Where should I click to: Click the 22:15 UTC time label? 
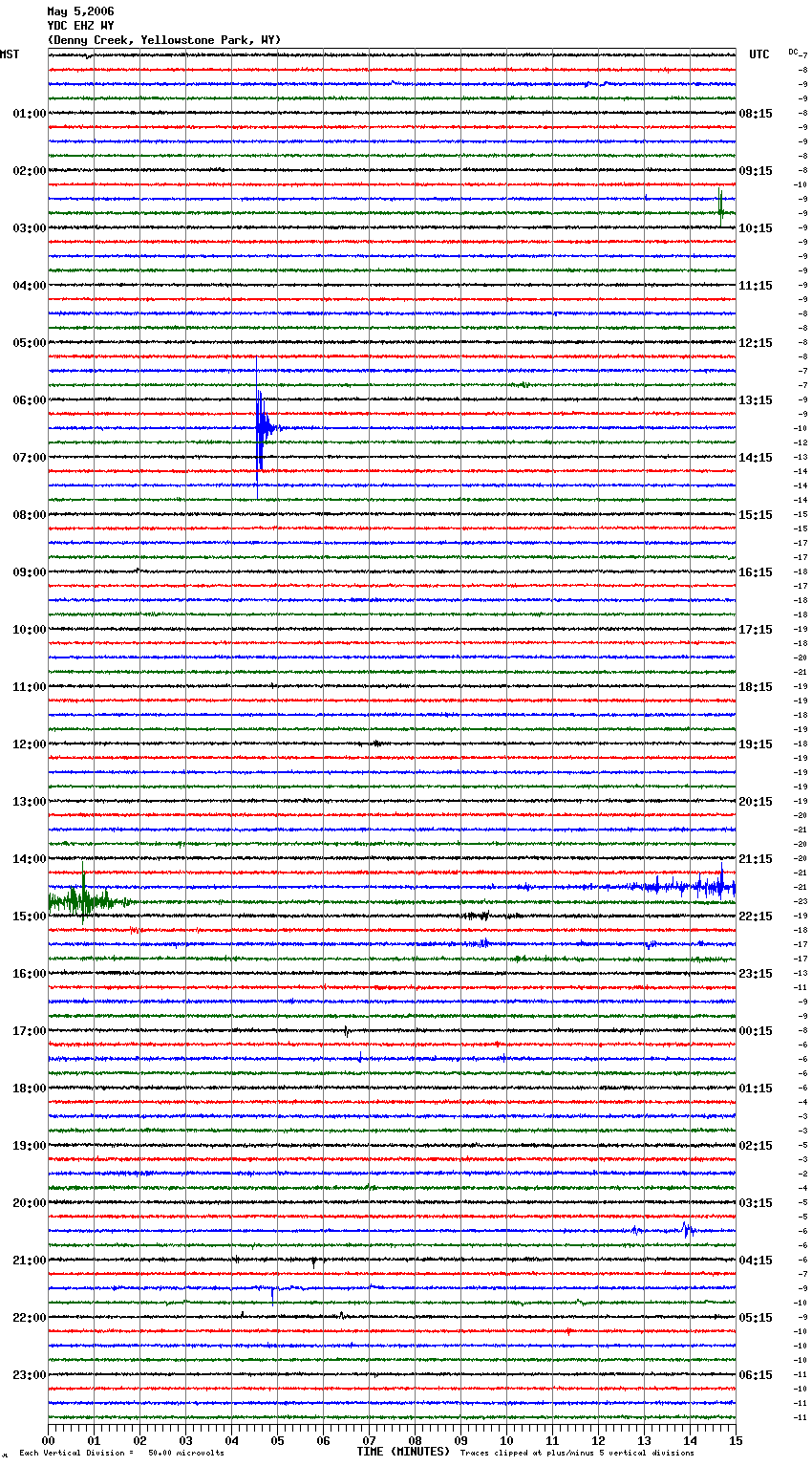[756, 916]
